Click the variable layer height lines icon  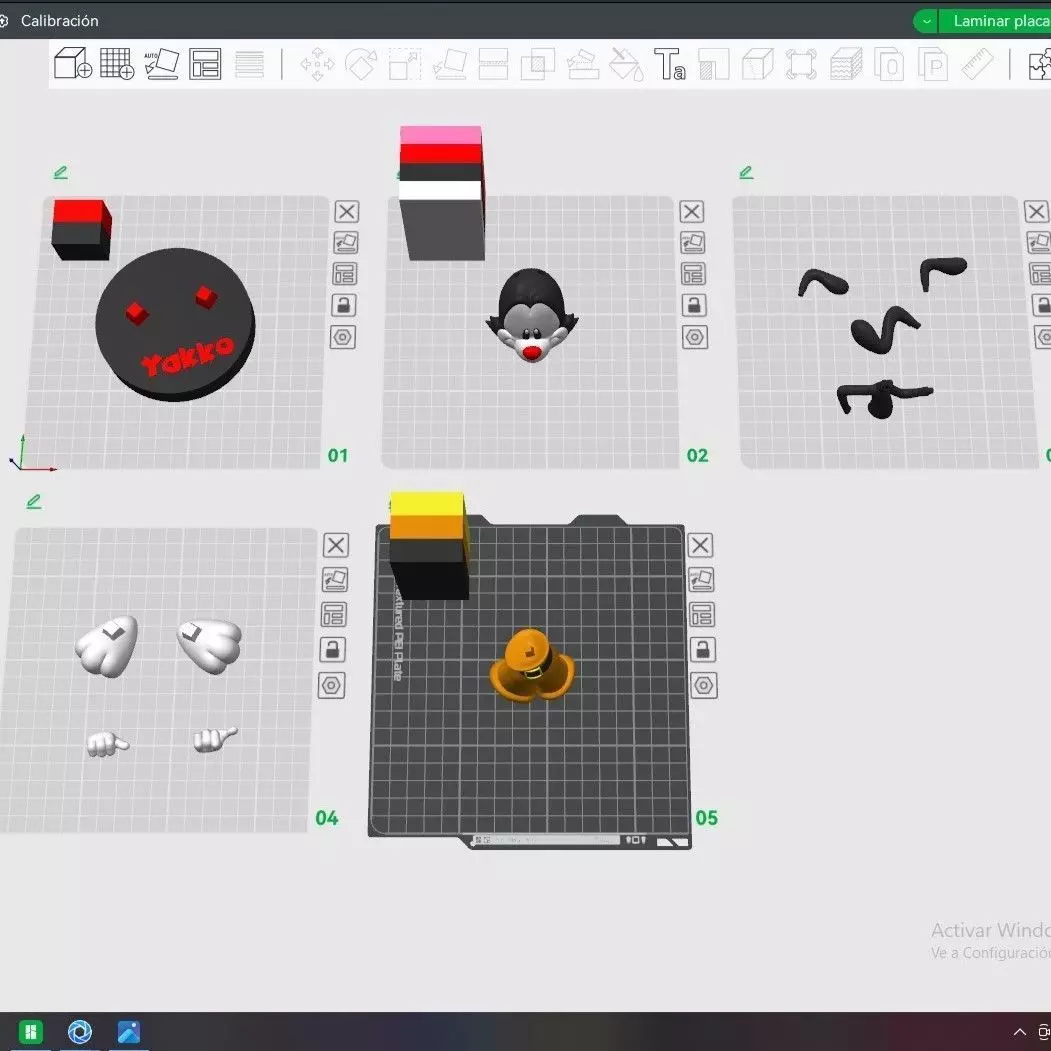[x=249, y=64]
